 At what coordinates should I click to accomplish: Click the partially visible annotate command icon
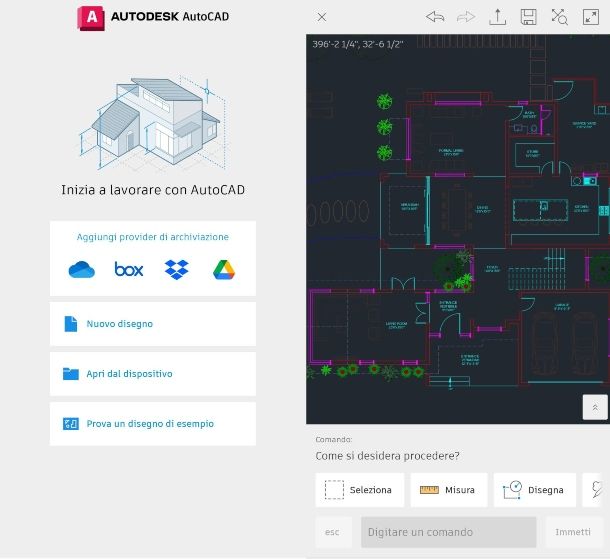tap(596, 490)
